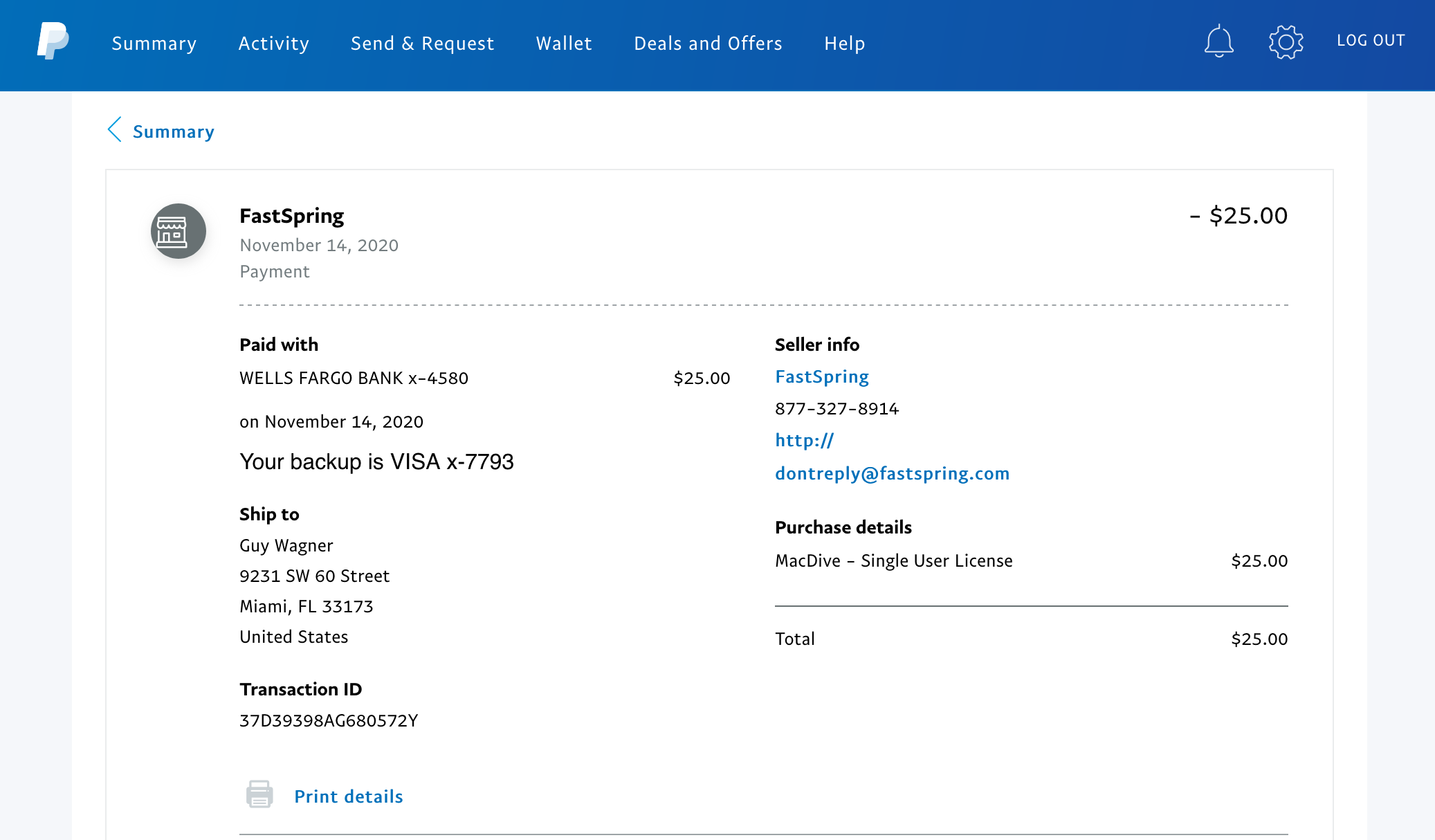Viewport: 1435px width, 840px height.
Task: Email dontreply@fastspring.com link
Action: point(892,473)
